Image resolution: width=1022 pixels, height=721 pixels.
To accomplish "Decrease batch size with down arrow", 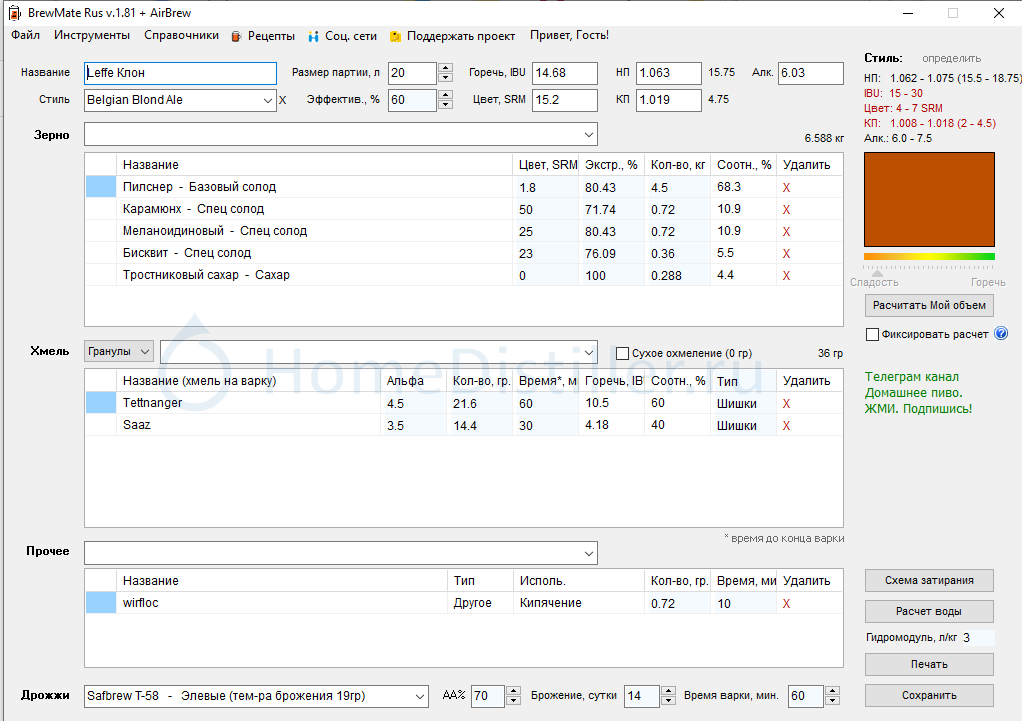I will [446, 78].
